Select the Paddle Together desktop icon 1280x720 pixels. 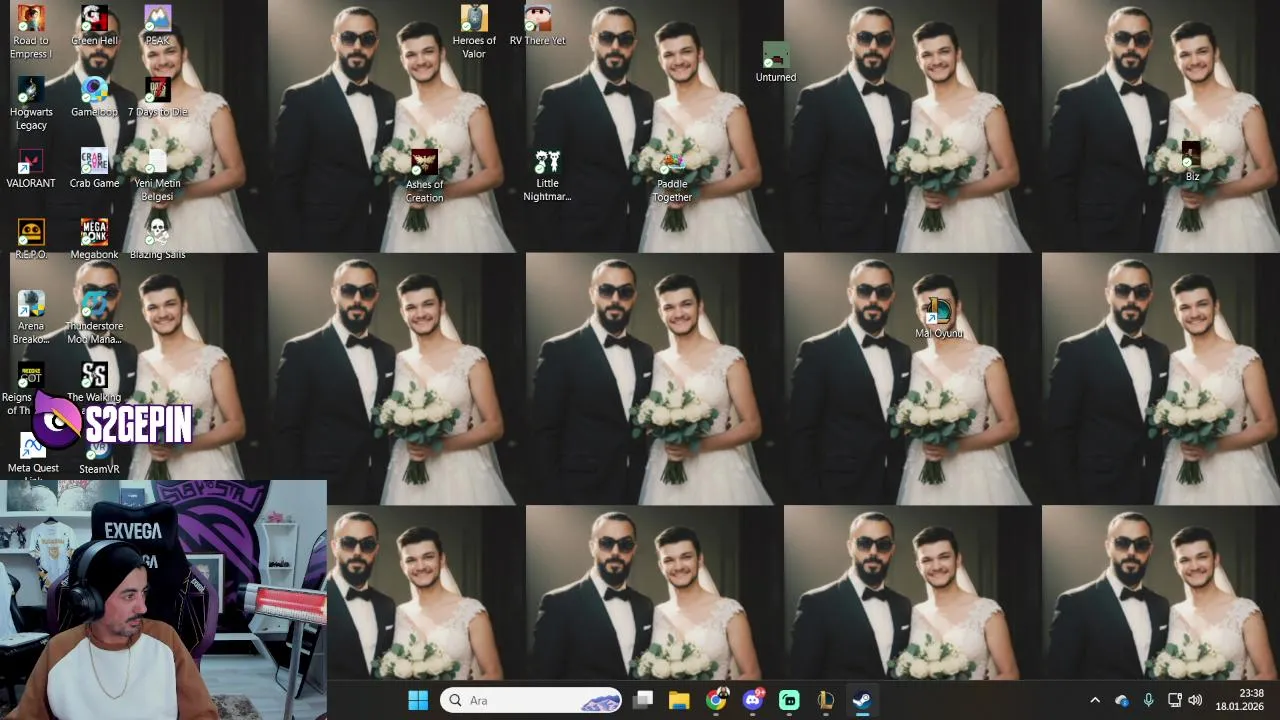coord(672,175)
